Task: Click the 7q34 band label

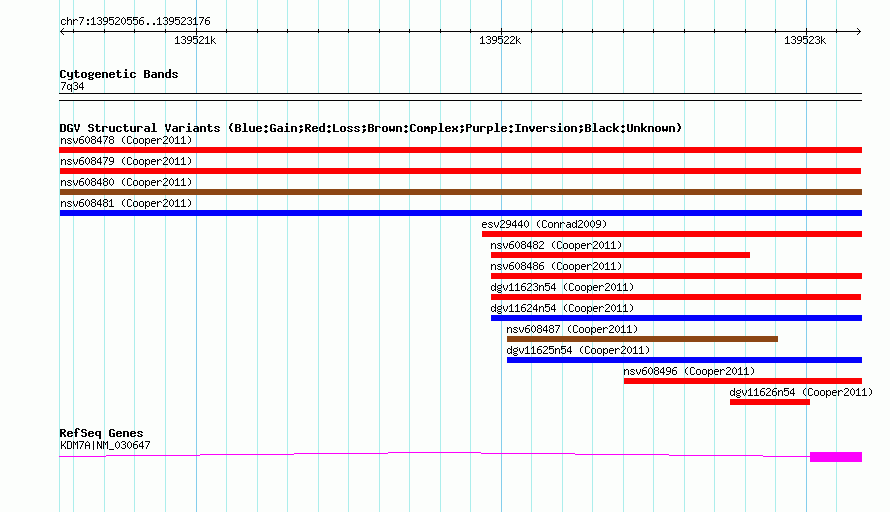Action: (72, 86)
